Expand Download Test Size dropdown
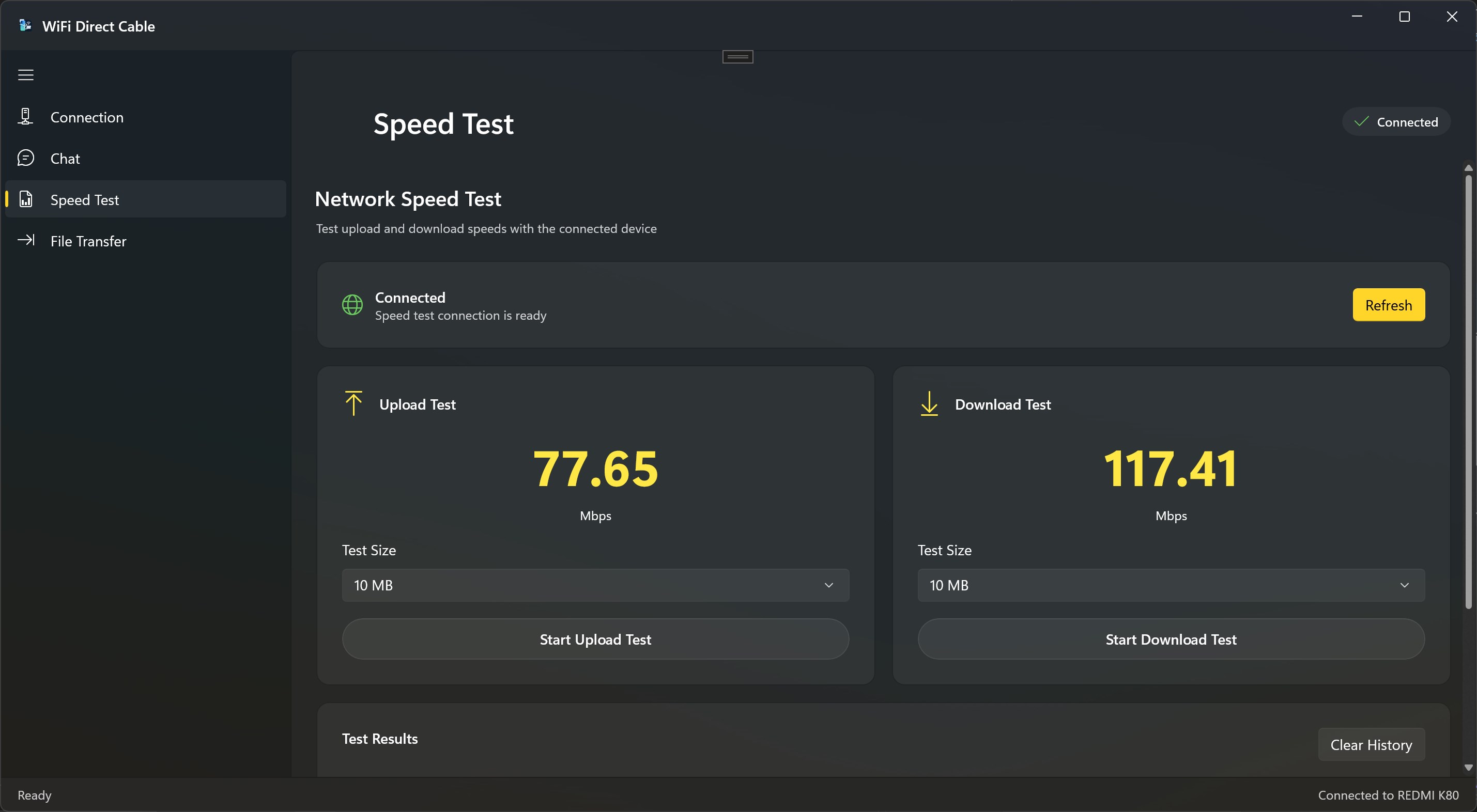Image resolution: width=1477 pixels, height=812 pixels. tap(1171, 585)
